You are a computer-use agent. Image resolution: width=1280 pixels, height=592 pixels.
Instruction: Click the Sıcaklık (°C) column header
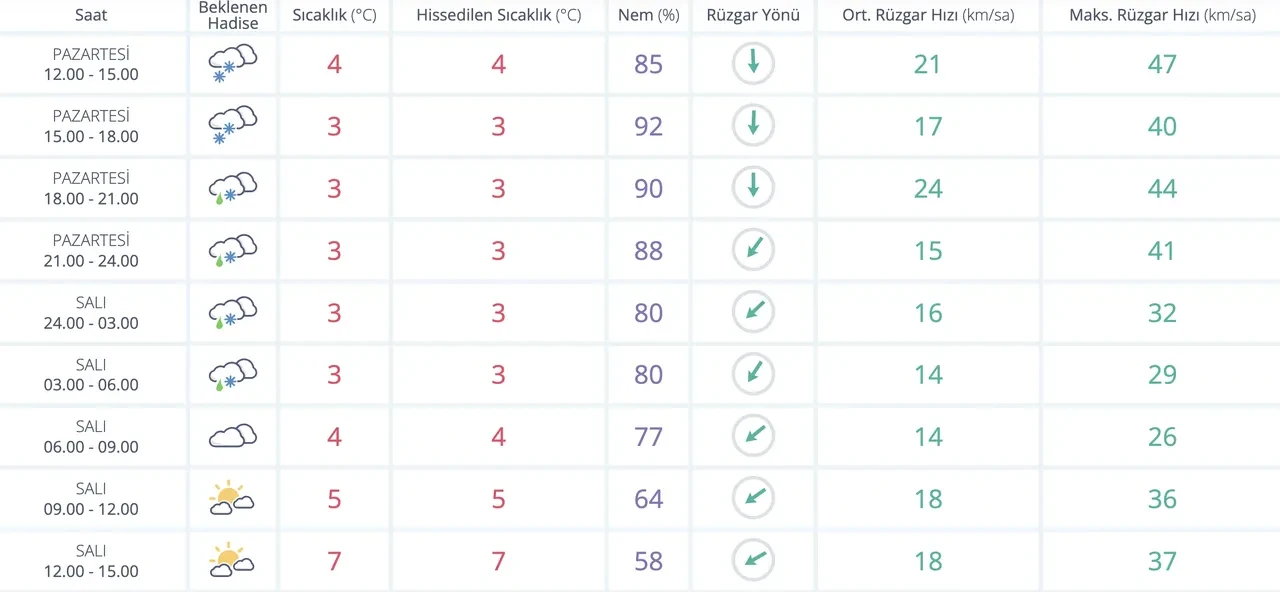coord(334,15)
